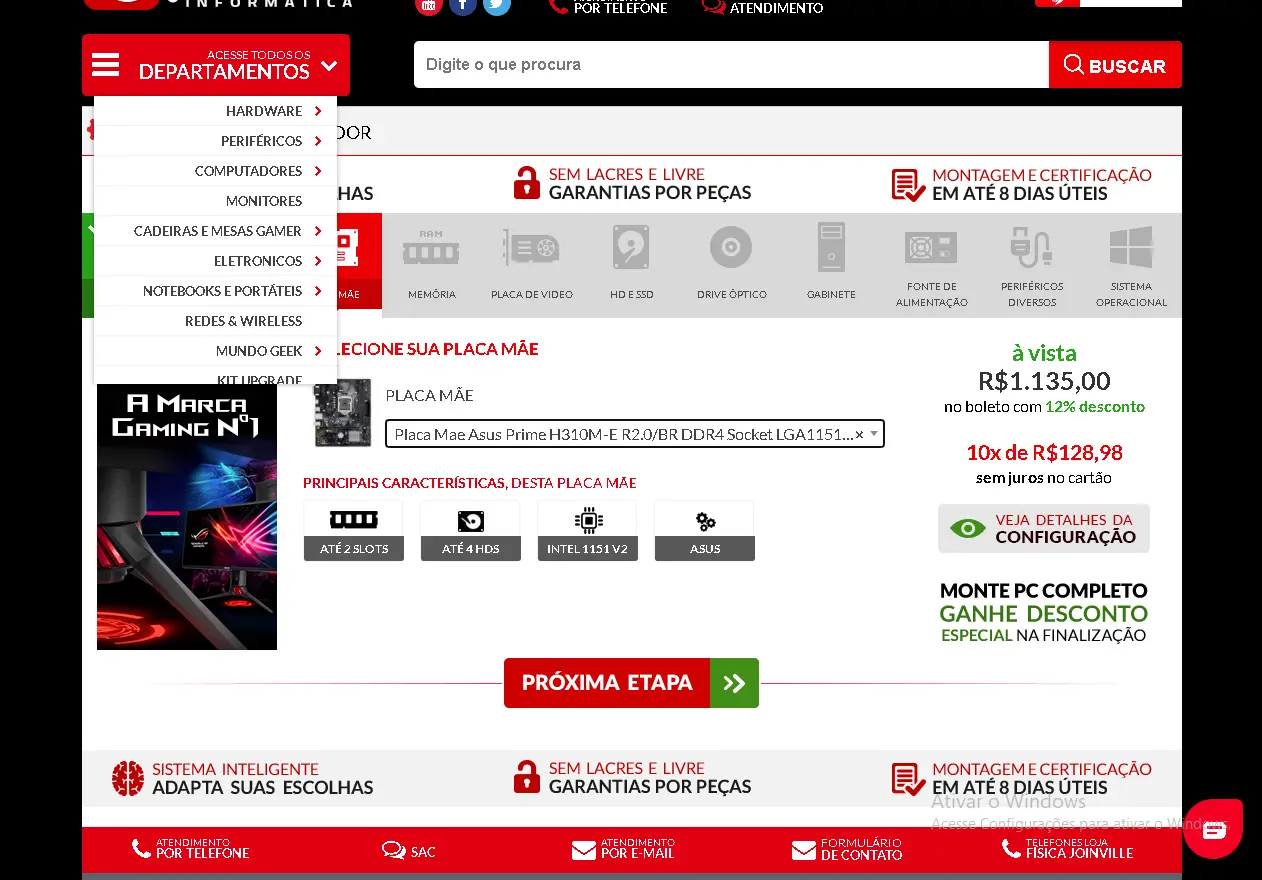Open the Formulário de Contato link
Screen dimensions: 1262x880
click(x=847, y=850)
